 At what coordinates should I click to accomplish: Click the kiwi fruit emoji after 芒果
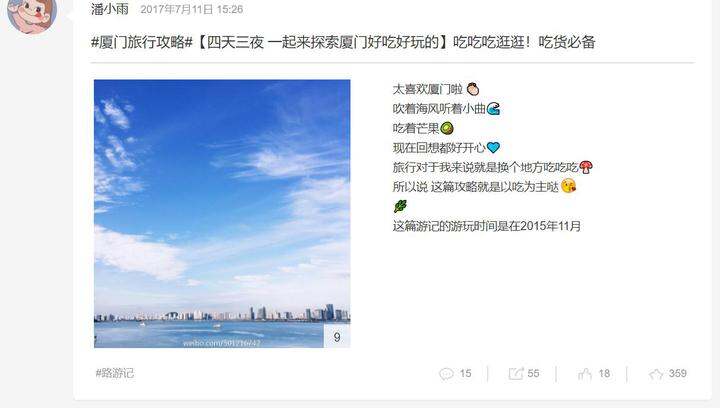click(447, 128)
